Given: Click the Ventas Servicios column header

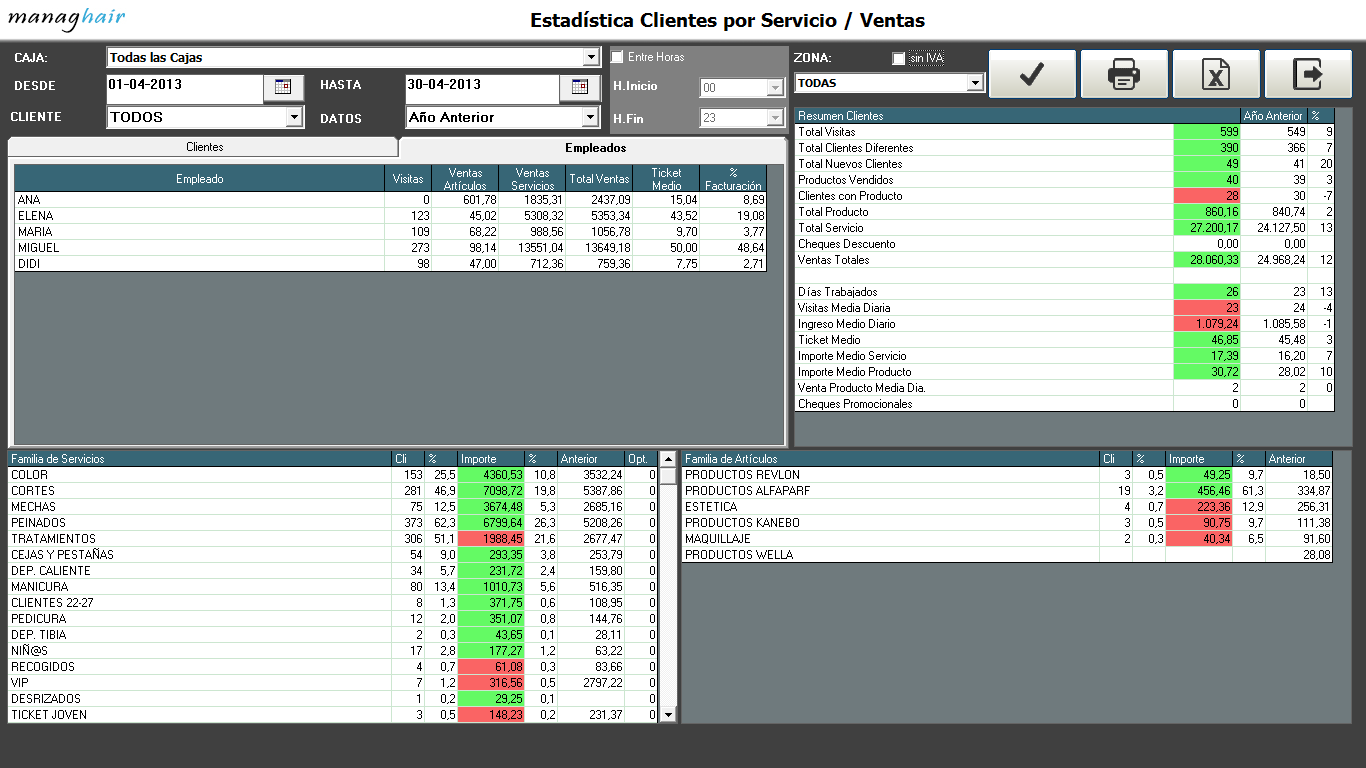Looking at the screenshot, I should click(533, 179).
